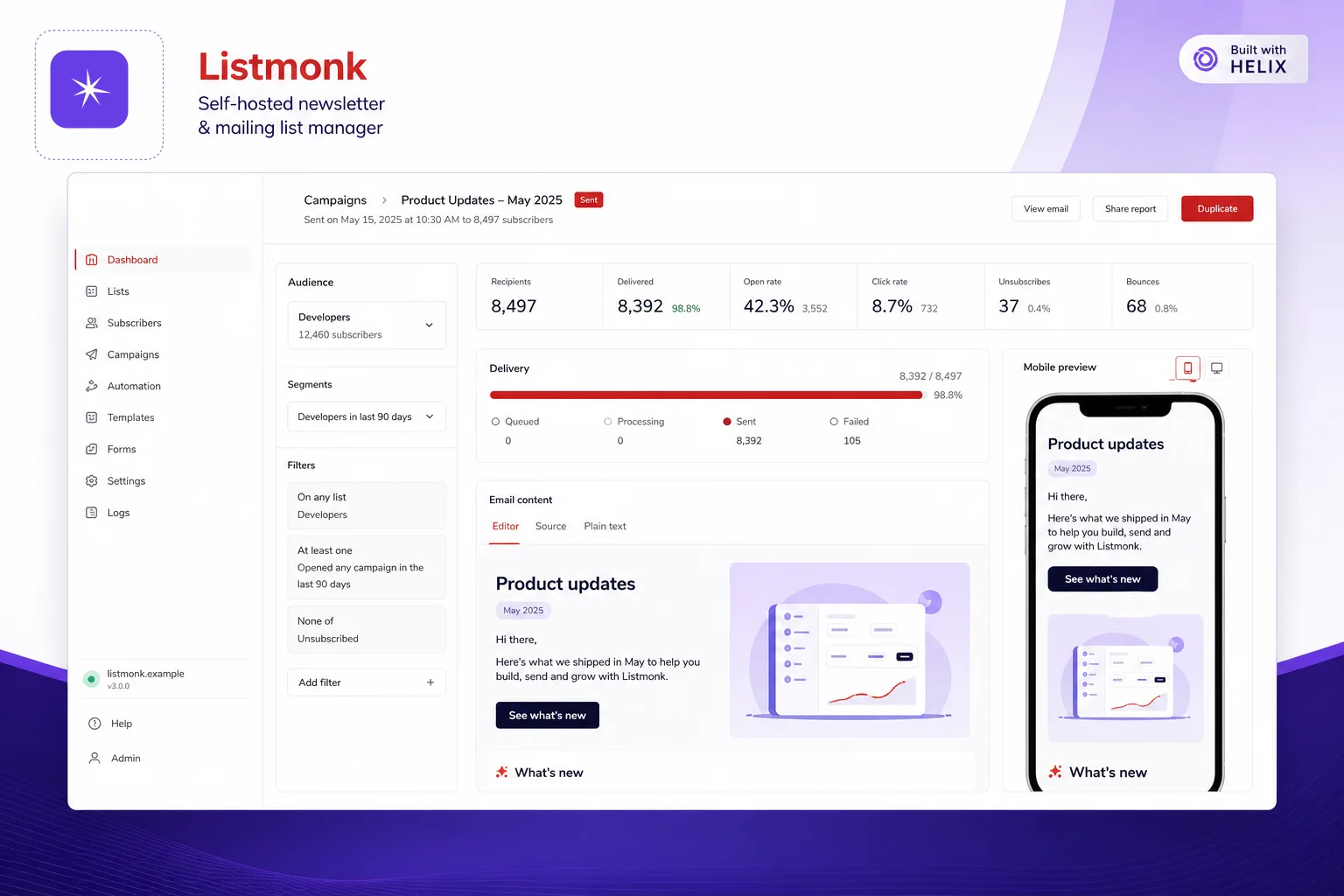This screenshot has width=1344, height=896.
Task: Click the Campaigns breadcrumb link
Action: pyautogui.click(x=335, y=200)
